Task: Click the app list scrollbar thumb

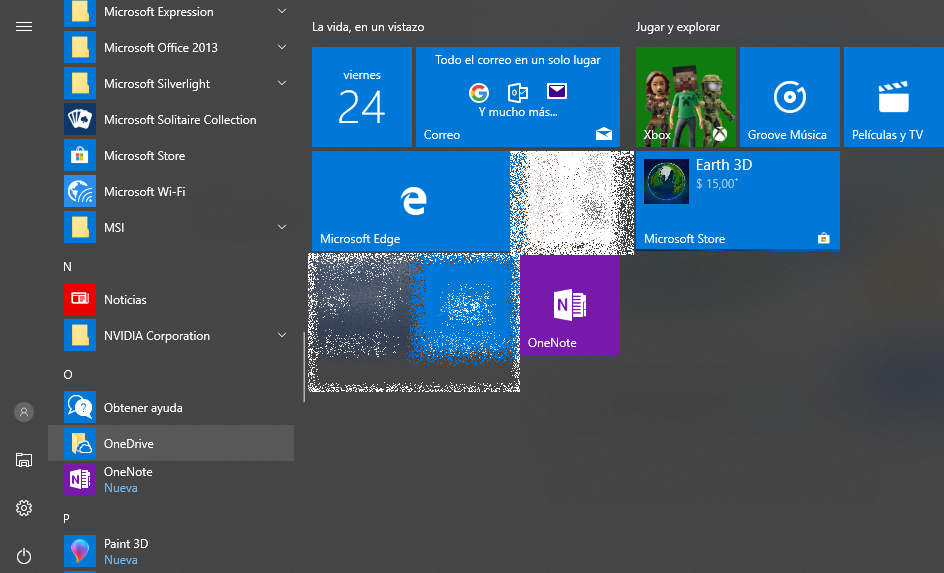Action: click(304, 367)
